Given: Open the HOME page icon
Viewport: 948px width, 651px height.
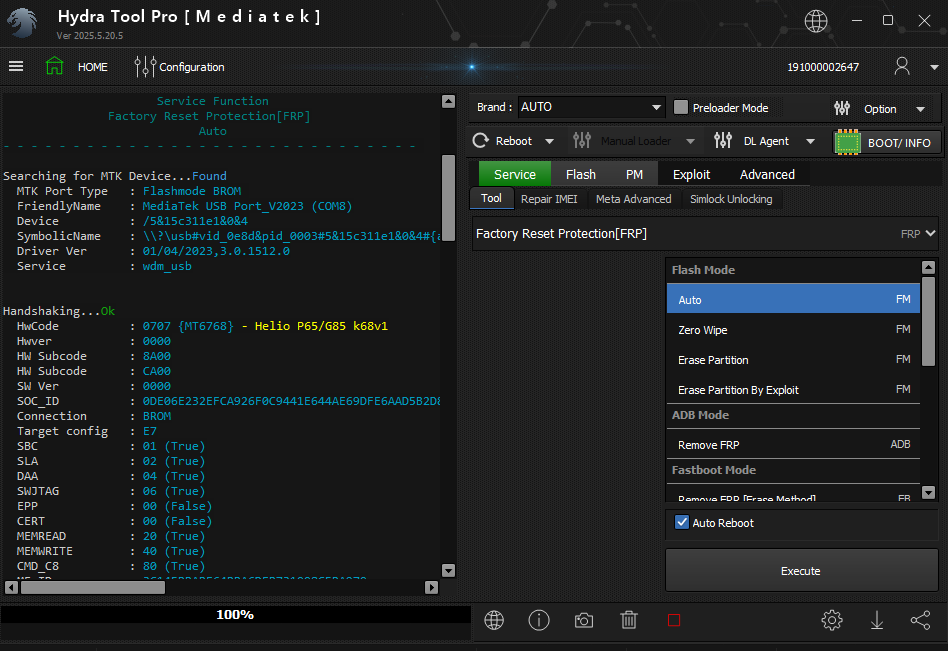Looking at the screenshot, I should point(55,67).
